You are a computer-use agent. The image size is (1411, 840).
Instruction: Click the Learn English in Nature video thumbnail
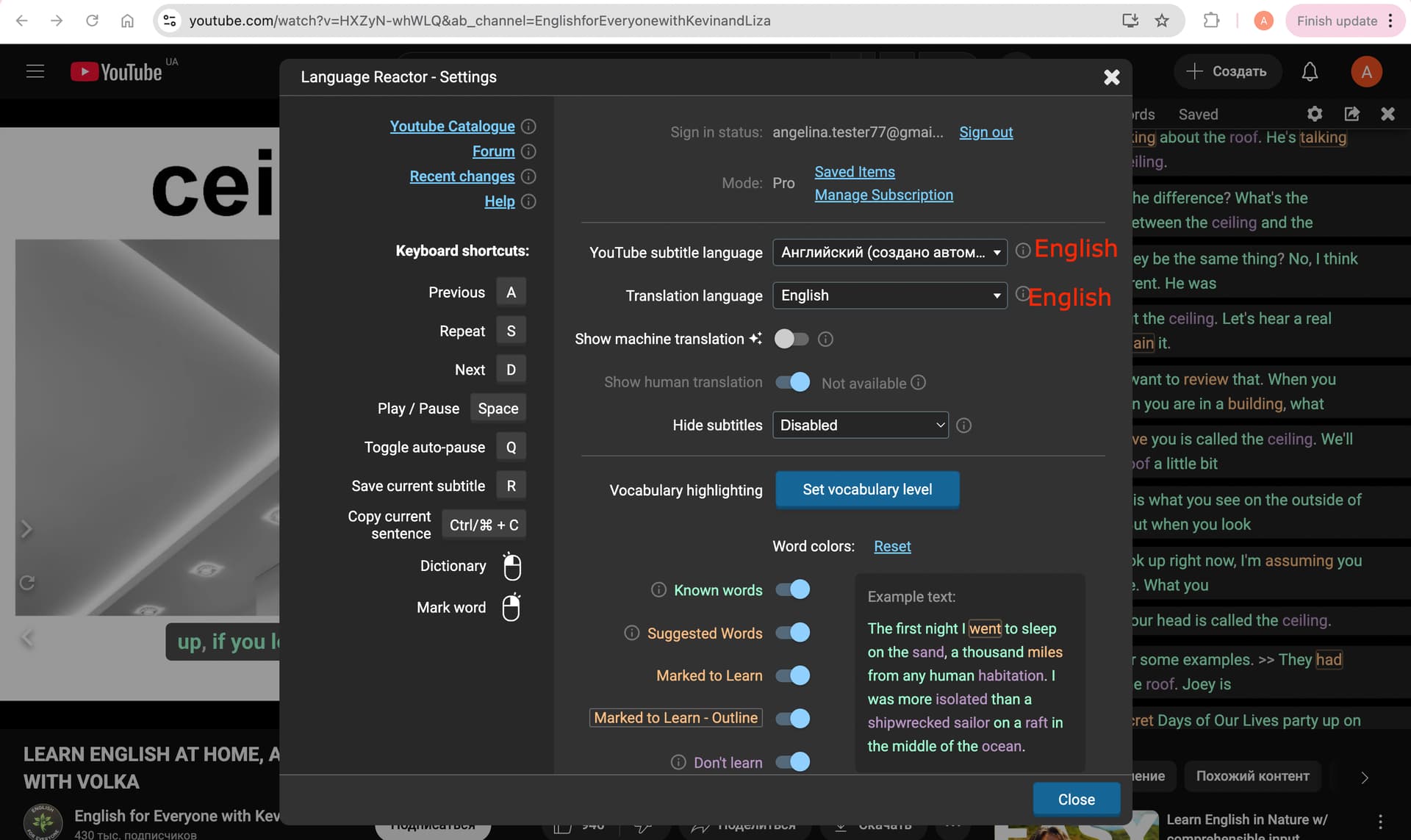tap(1077, 825)
